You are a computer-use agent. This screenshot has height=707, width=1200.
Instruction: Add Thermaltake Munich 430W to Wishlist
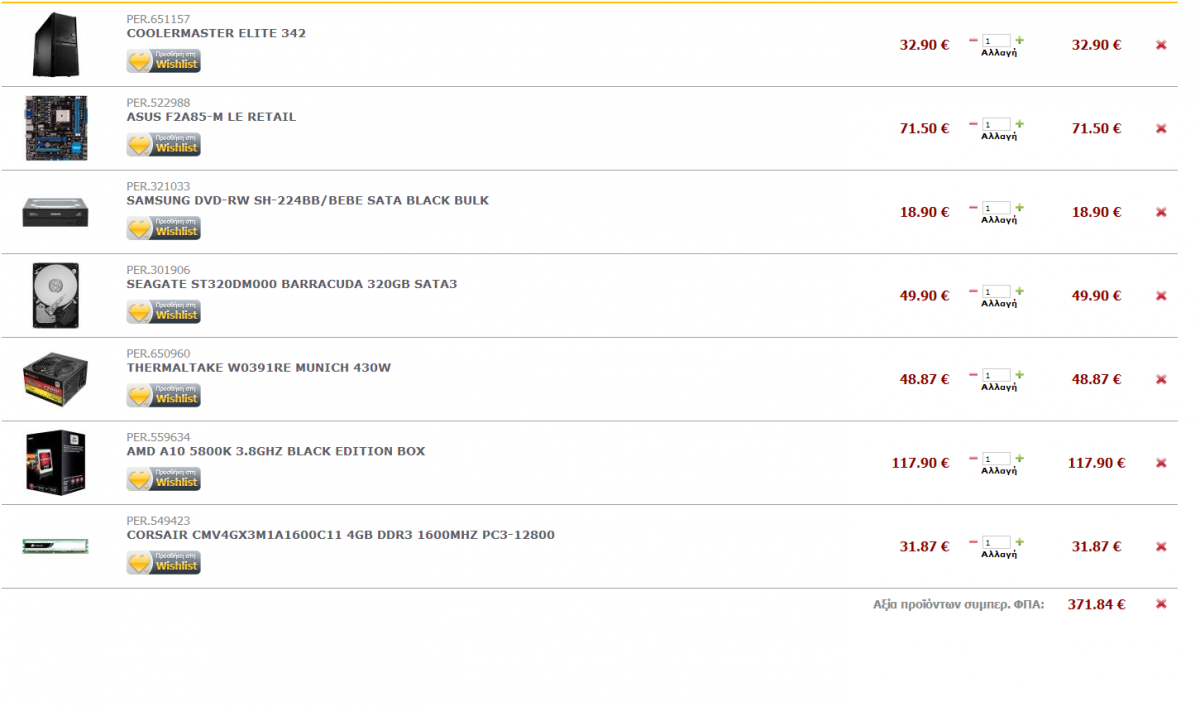tap(164, 396)
